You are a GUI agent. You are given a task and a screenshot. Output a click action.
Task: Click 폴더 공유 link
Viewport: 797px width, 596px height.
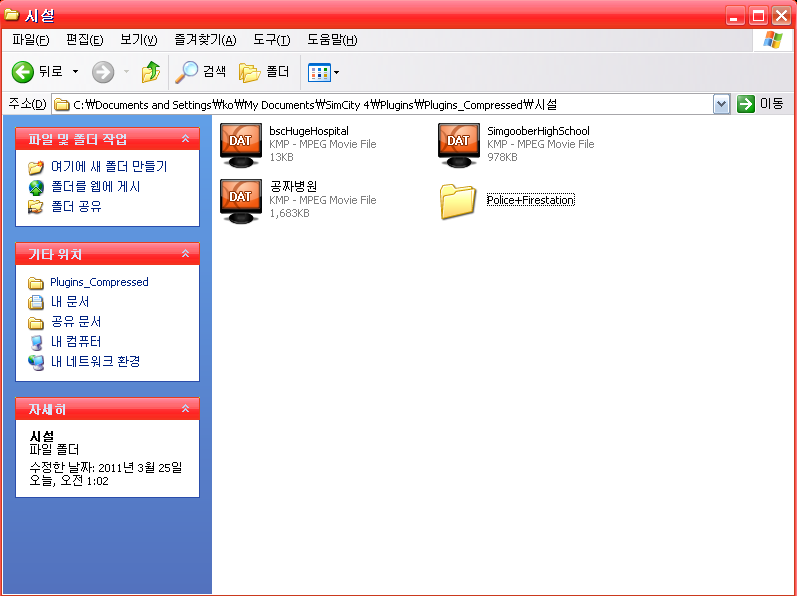pyautogui.click(x=76, y=206)
